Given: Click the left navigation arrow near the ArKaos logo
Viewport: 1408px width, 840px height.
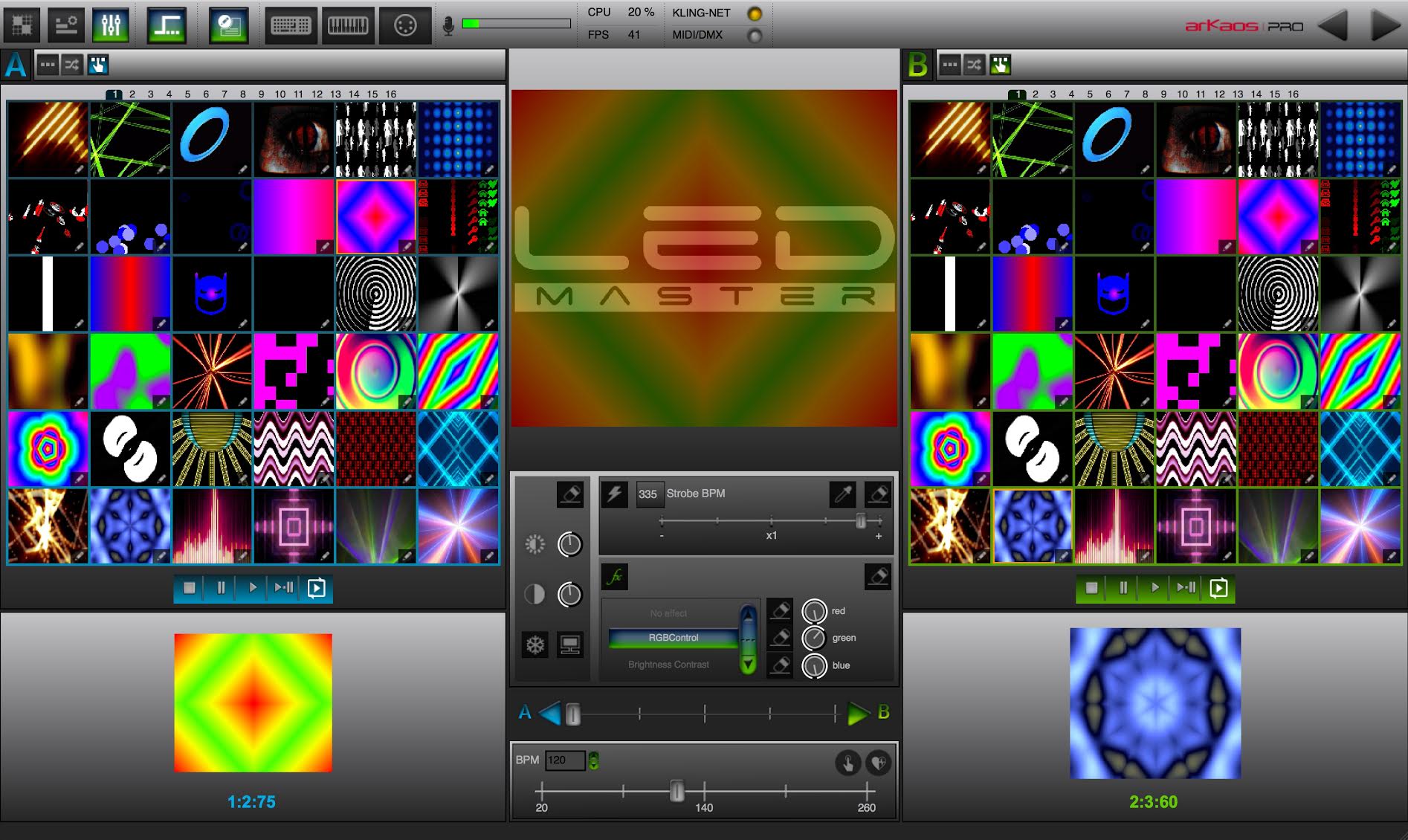Looking at the screenshot, I should [x=1332, y=26].
